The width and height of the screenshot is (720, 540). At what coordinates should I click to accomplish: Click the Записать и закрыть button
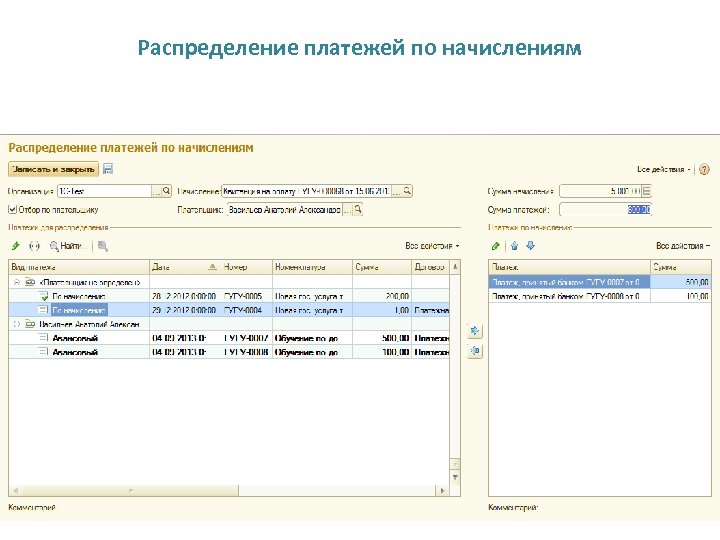[x=53, y=169]
